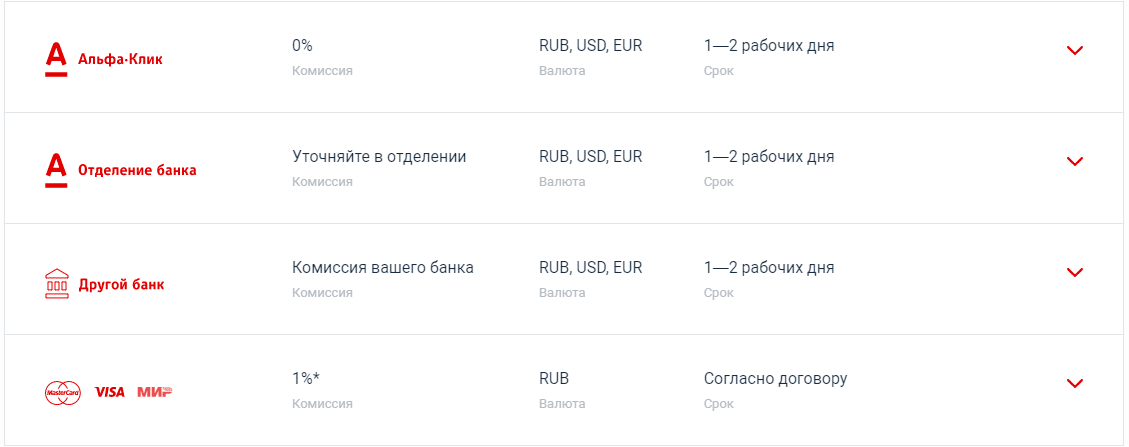The image size is (1129, 447).
Task: Click the VISA logo
Action: [x=109, y=392]
